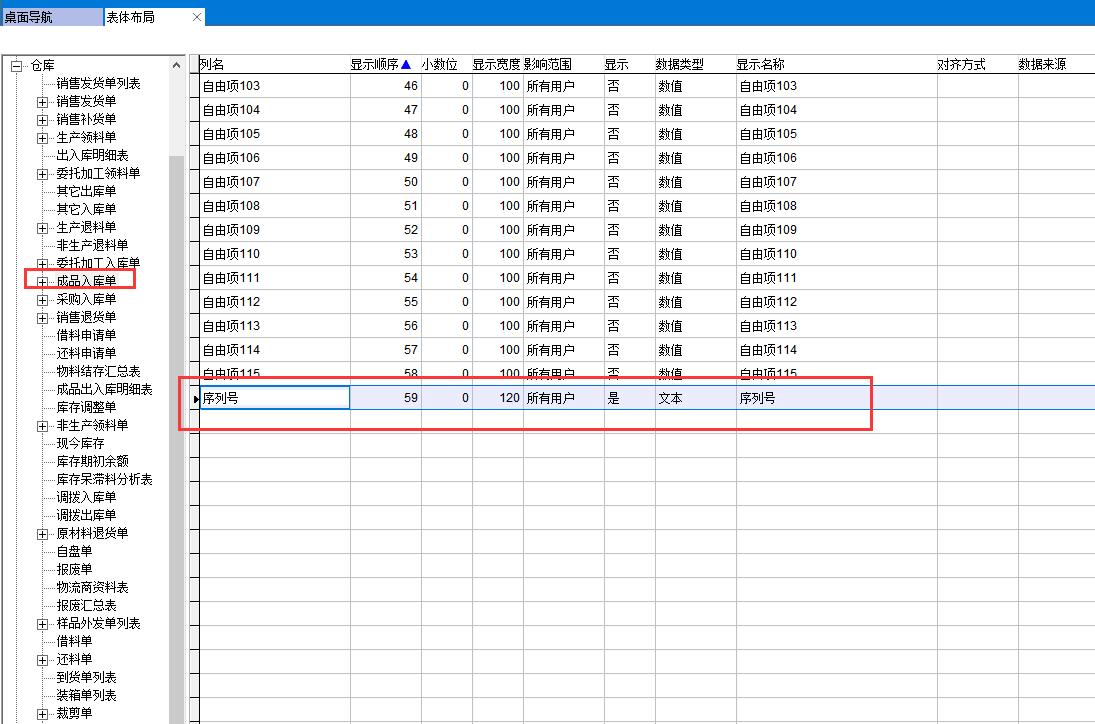This screenshot has height=724, width=1095.
Task: Open 出入库明细表 from the tree
Action: (92, 156)
